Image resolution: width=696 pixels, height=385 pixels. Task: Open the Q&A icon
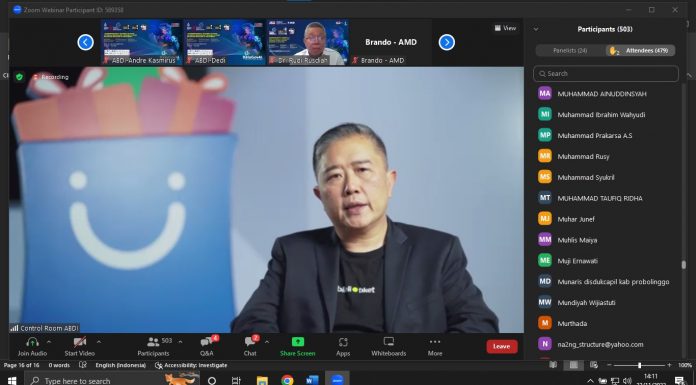click(x=206, y=342)
